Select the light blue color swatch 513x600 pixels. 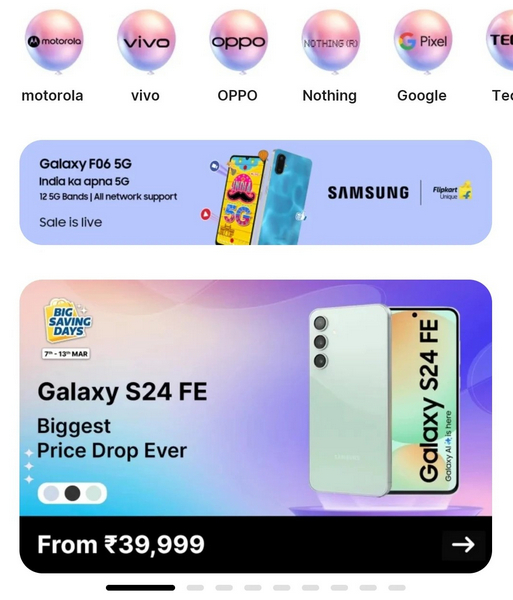tap(51, 493)
